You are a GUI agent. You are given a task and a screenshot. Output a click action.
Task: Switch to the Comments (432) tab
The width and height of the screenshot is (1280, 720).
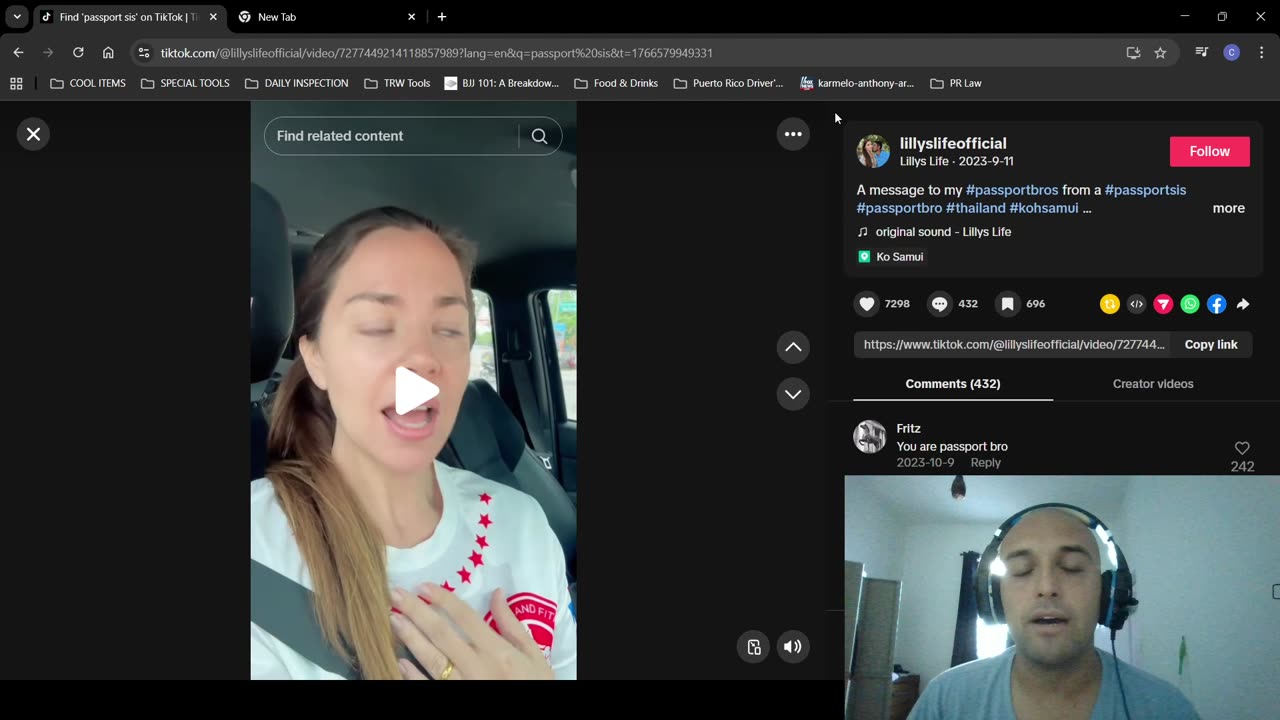pyautogui.click(x=953, y=384)
